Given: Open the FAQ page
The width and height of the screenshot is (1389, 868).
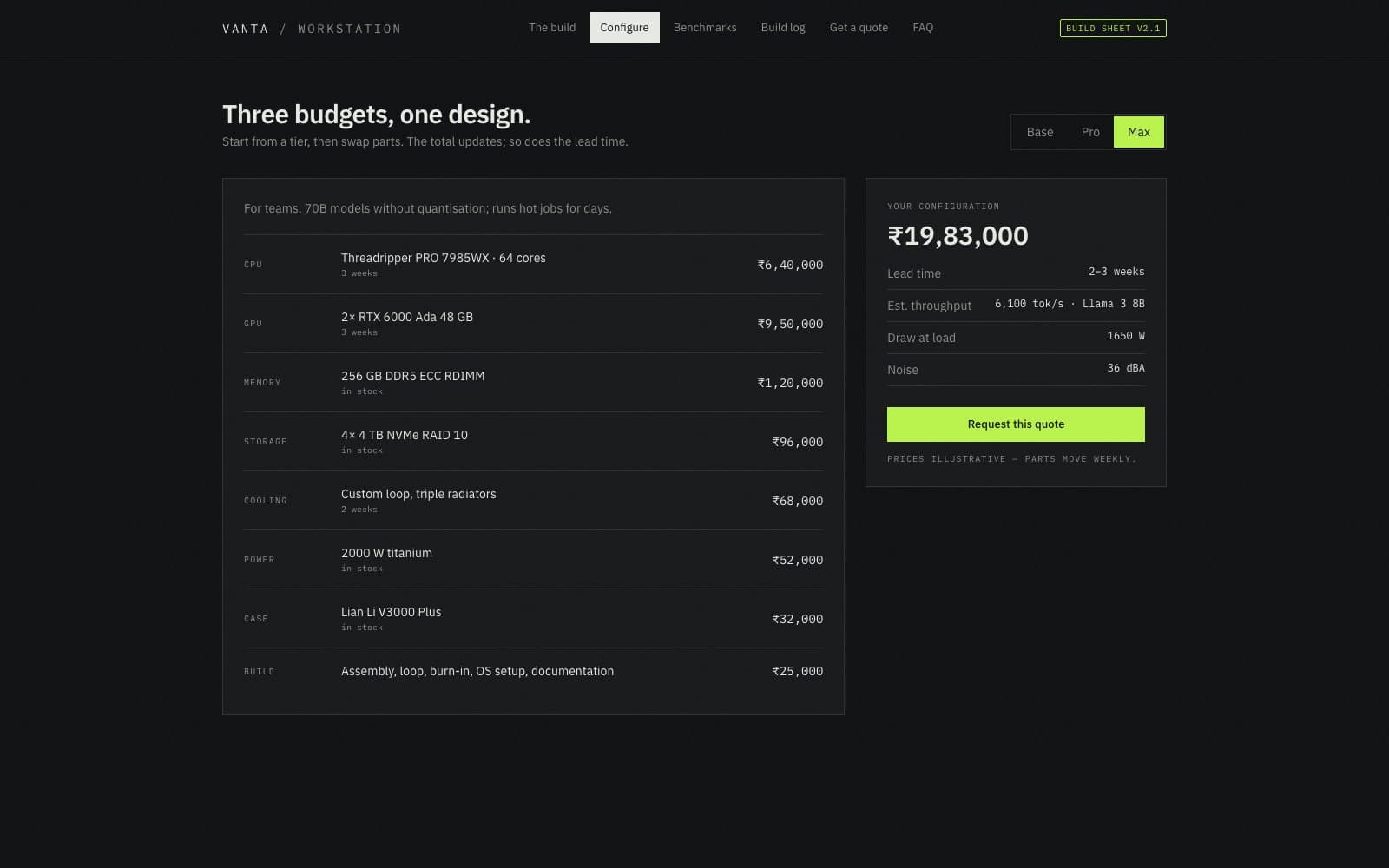Looking at the screenshot, I should (x=923, y=28).
